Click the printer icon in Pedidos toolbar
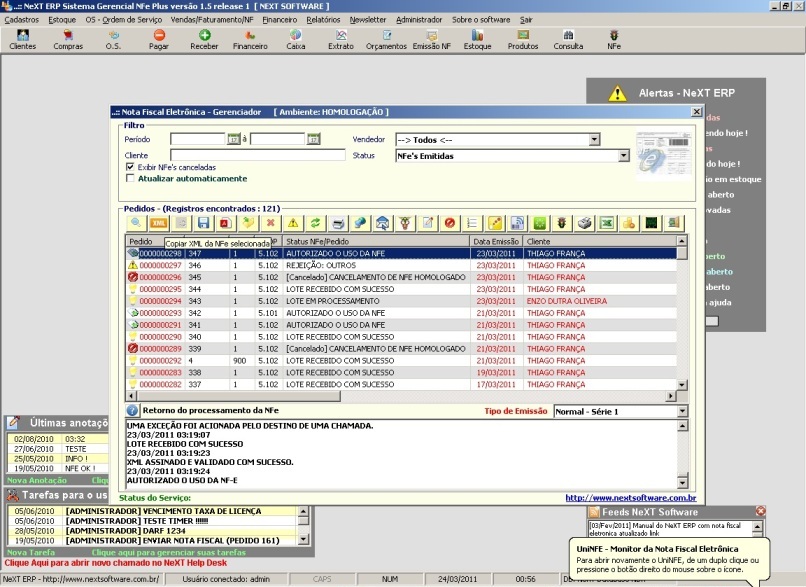This screenshot has width=806, height=587. pyautogui.click(x=338, y=223)
